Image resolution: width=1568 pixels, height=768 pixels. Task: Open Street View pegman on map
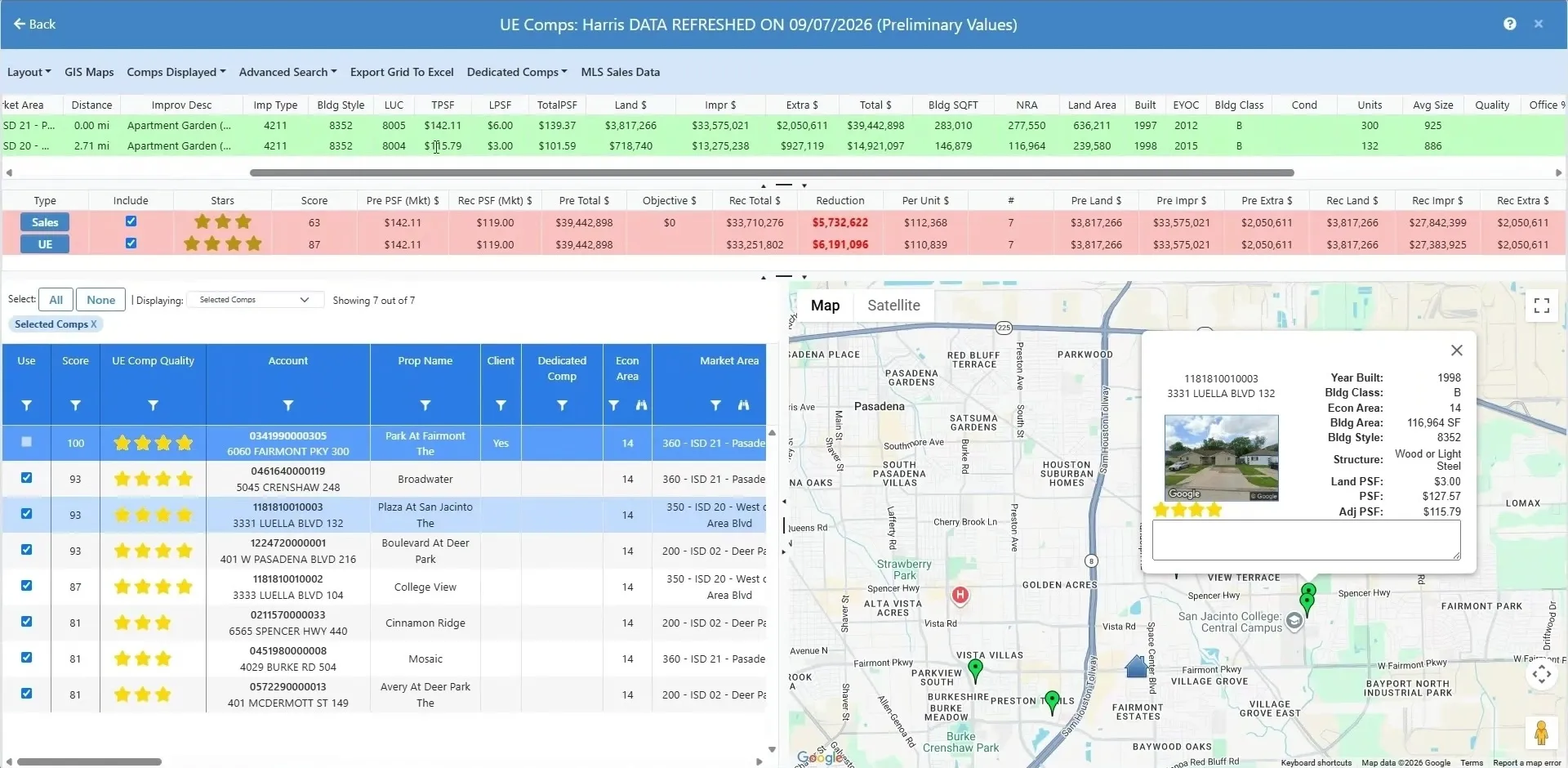pyautogui.click(x=1541, y=733)
